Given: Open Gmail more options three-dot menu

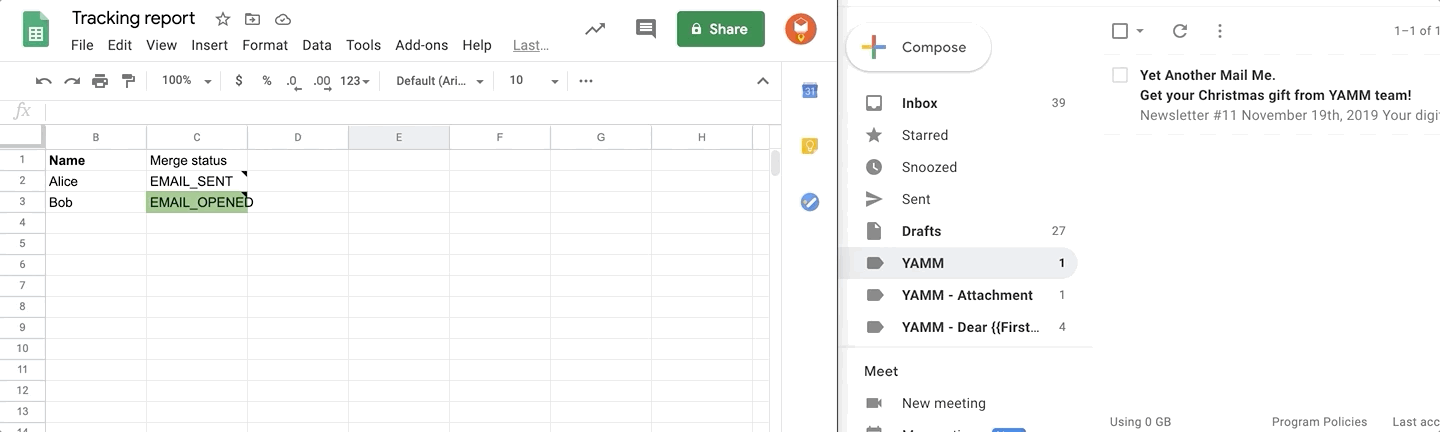Looking at the screenshot, I should point(1219,31).
